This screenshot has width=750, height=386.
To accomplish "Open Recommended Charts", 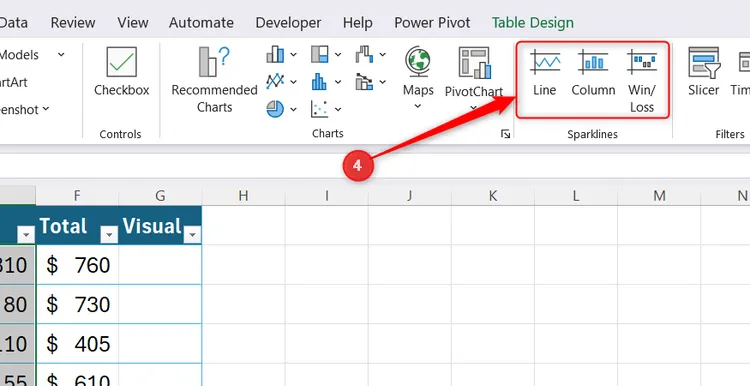I will click(214, 80).
